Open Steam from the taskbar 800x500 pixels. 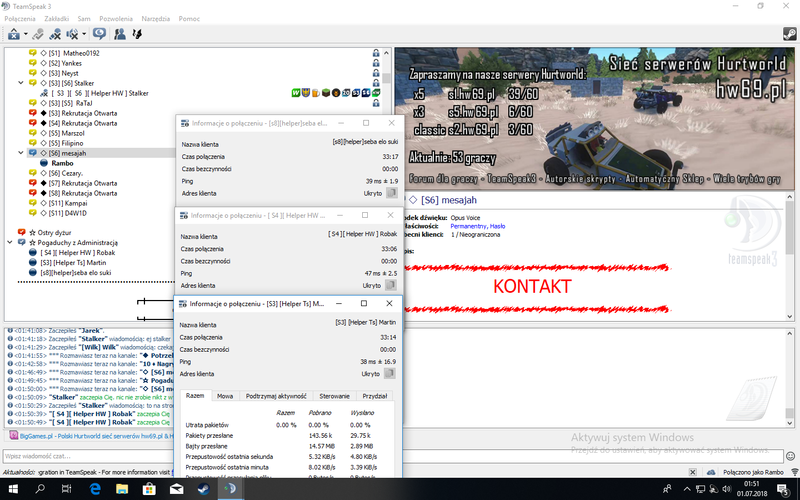pyautogui.click(x=204, y=489)
